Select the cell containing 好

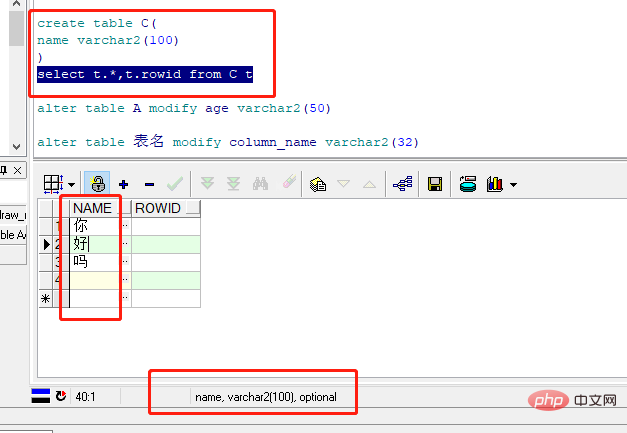(95, 243)
